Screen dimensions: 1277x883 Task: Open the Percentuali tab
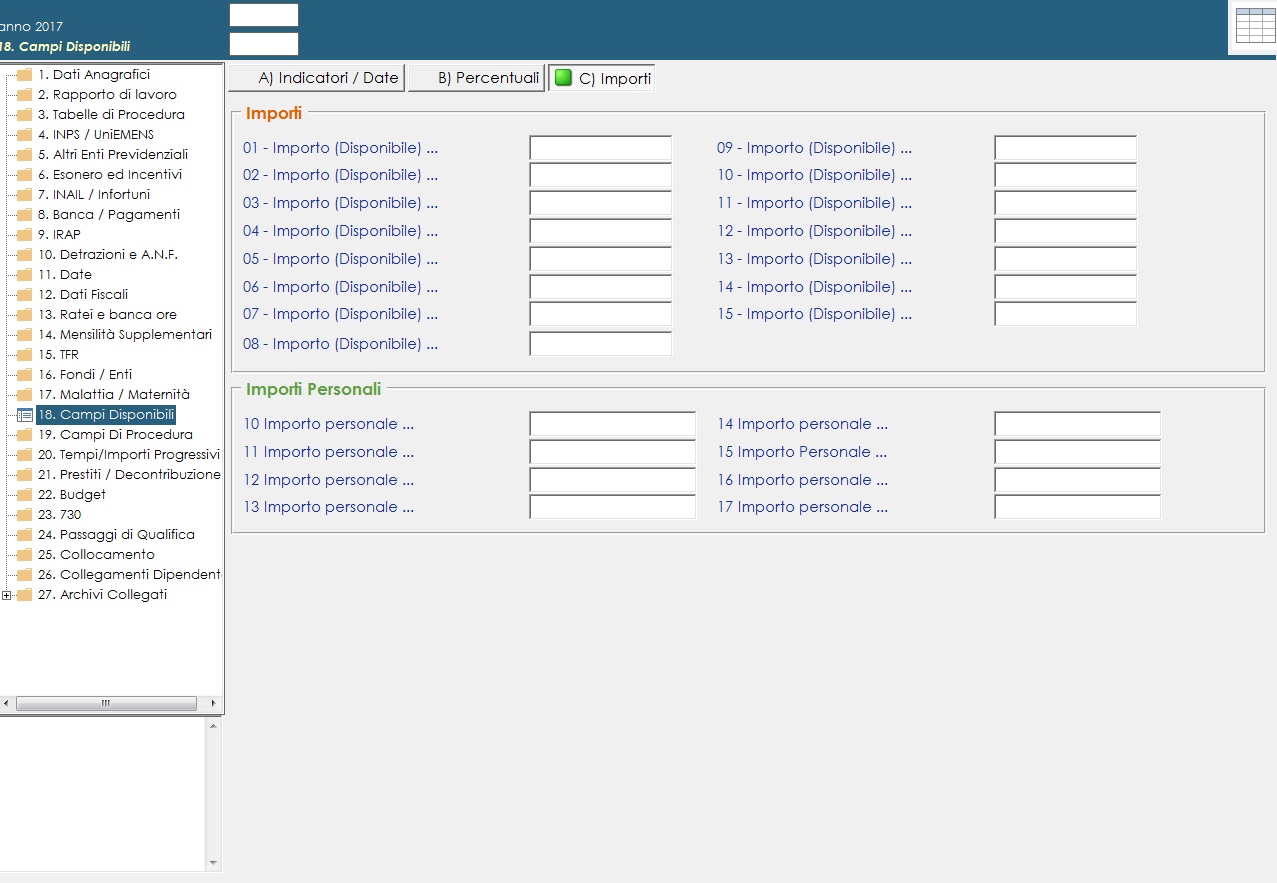477,78
